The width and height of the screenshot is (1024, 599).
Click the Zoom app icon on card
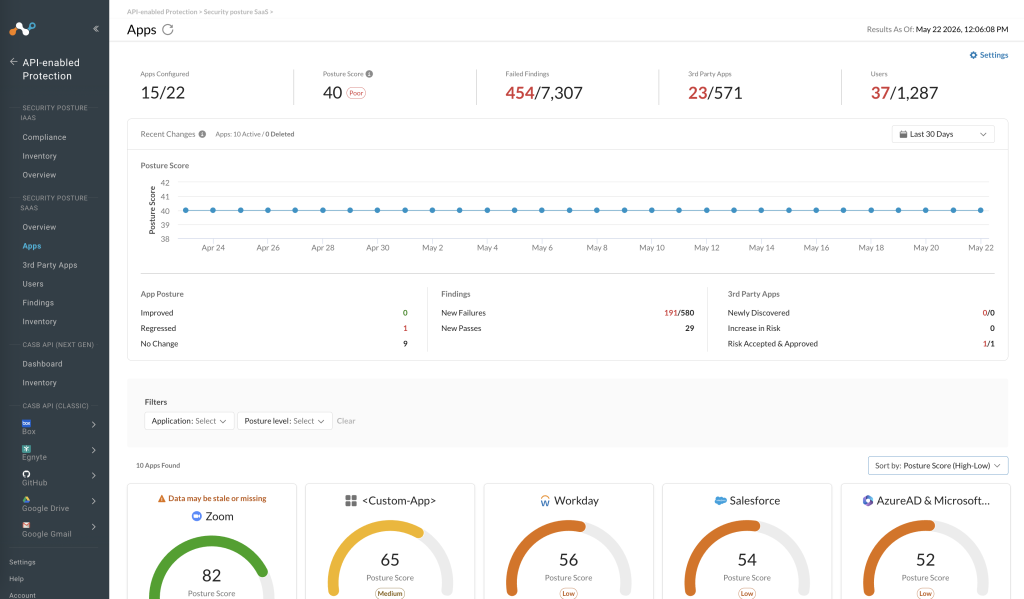pyautogui.click(x=197, y=516)
